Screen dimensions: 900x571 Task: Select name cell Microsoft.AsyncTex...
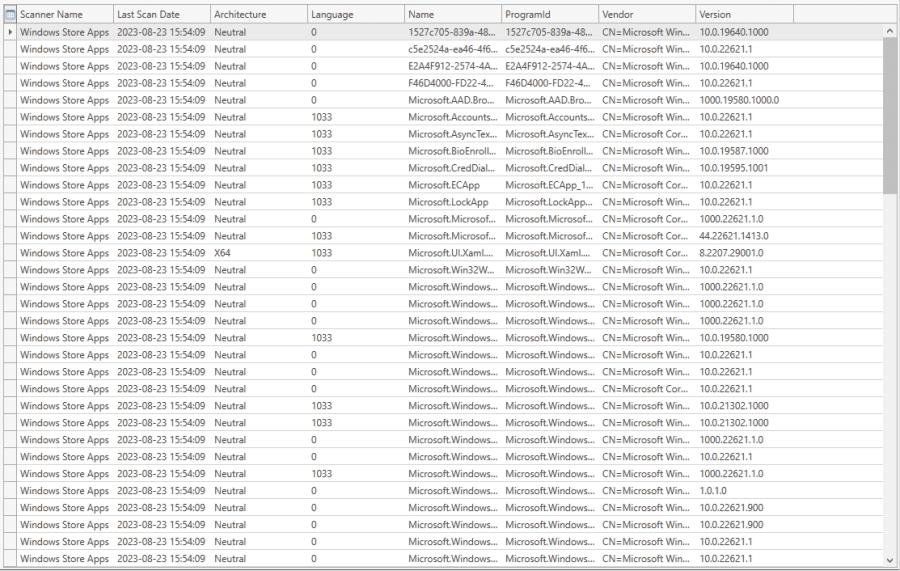coord(452,134)
